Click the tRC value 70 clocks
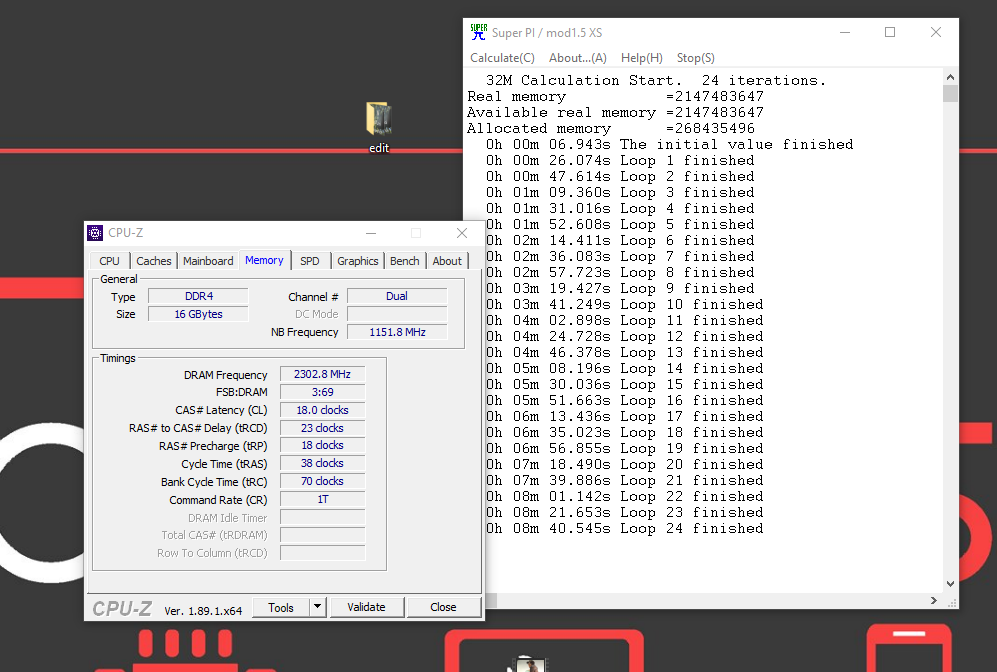 (x=322, y=481)
